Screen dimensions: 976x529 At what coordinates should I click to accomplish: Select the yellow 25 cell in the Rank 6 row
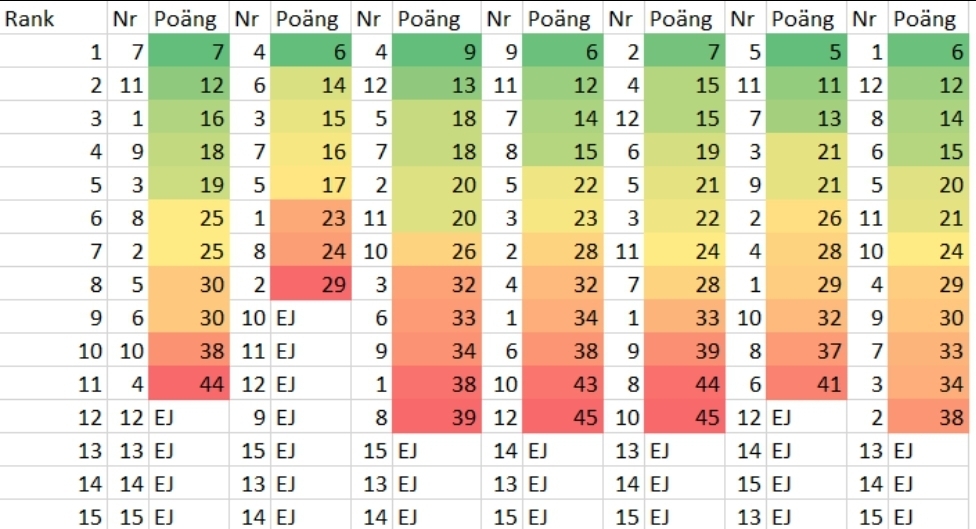point(190,218)
